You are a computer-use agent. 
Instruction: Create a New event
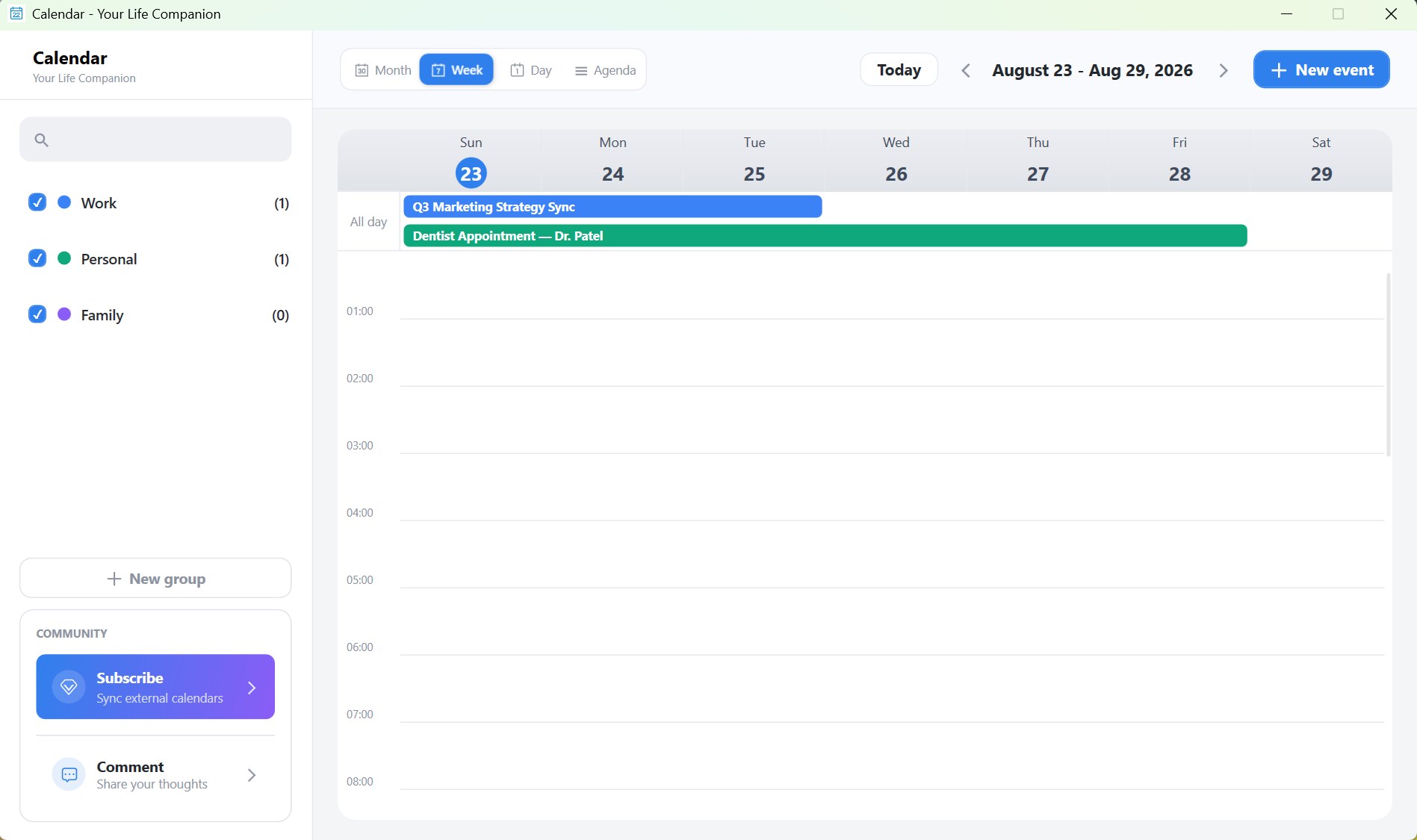[x=1321, y=69]
